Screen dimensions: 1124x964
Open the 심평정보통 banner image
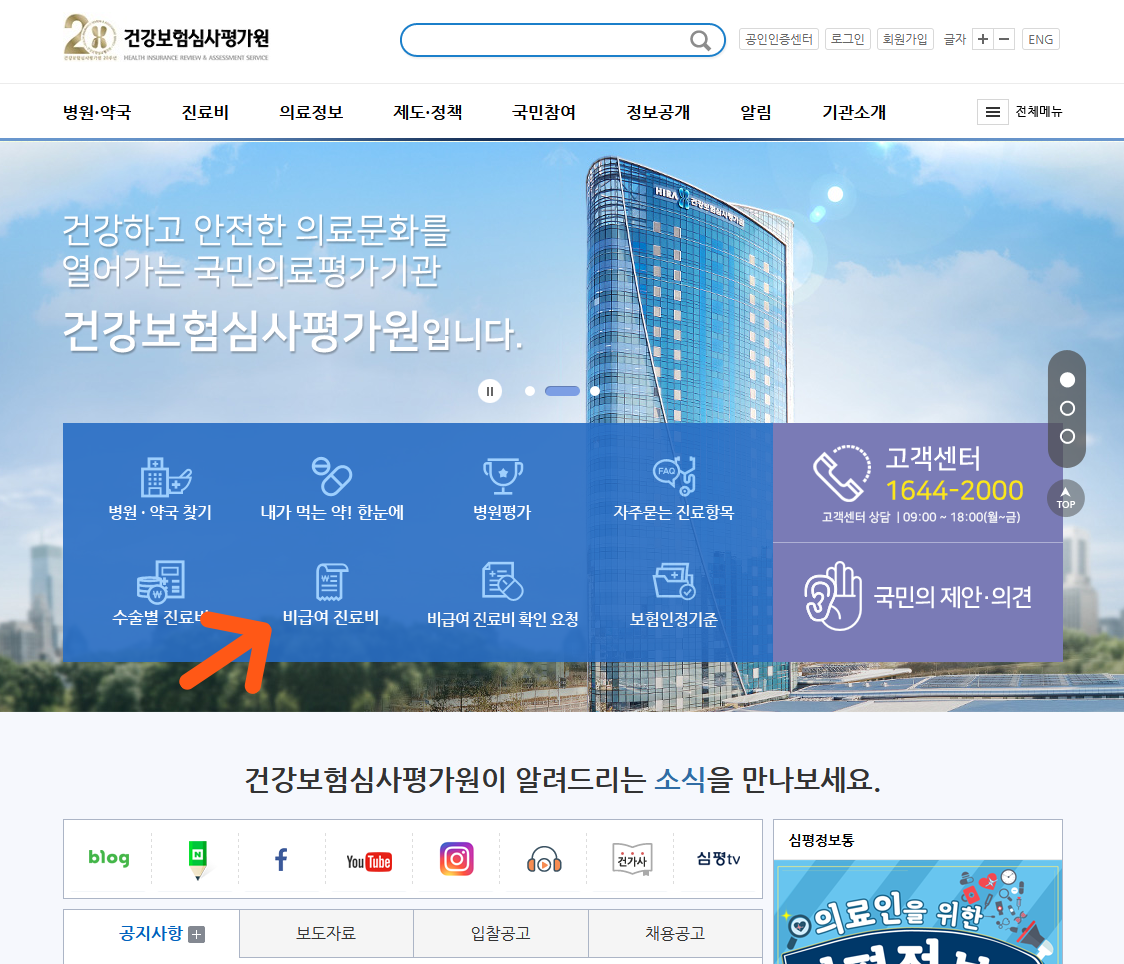918,912
